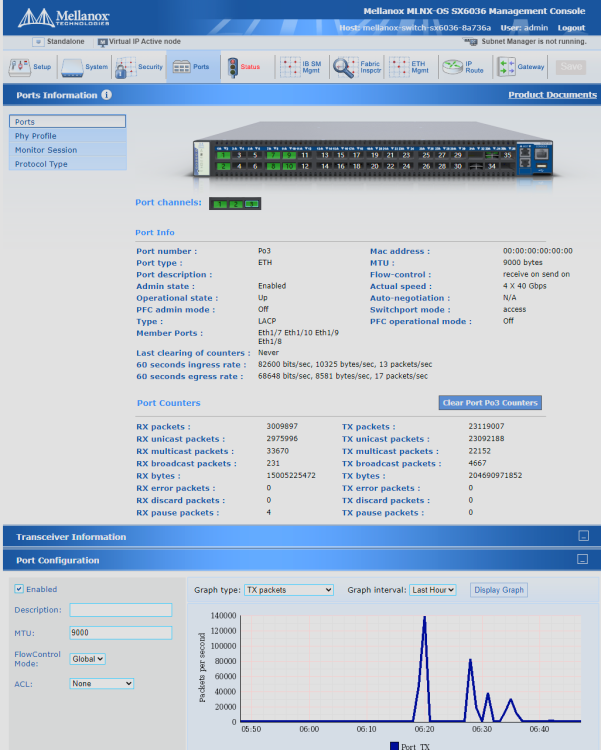Click TX unicast packets value 23092188

(486, 439)
